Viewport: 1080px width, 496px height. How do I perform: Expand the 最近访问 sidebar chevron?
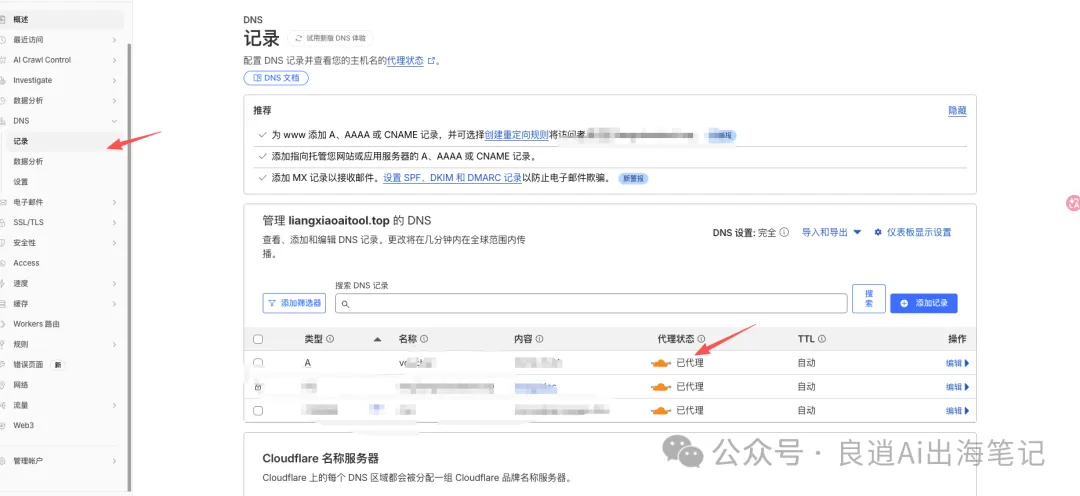(x=114, y=40)
